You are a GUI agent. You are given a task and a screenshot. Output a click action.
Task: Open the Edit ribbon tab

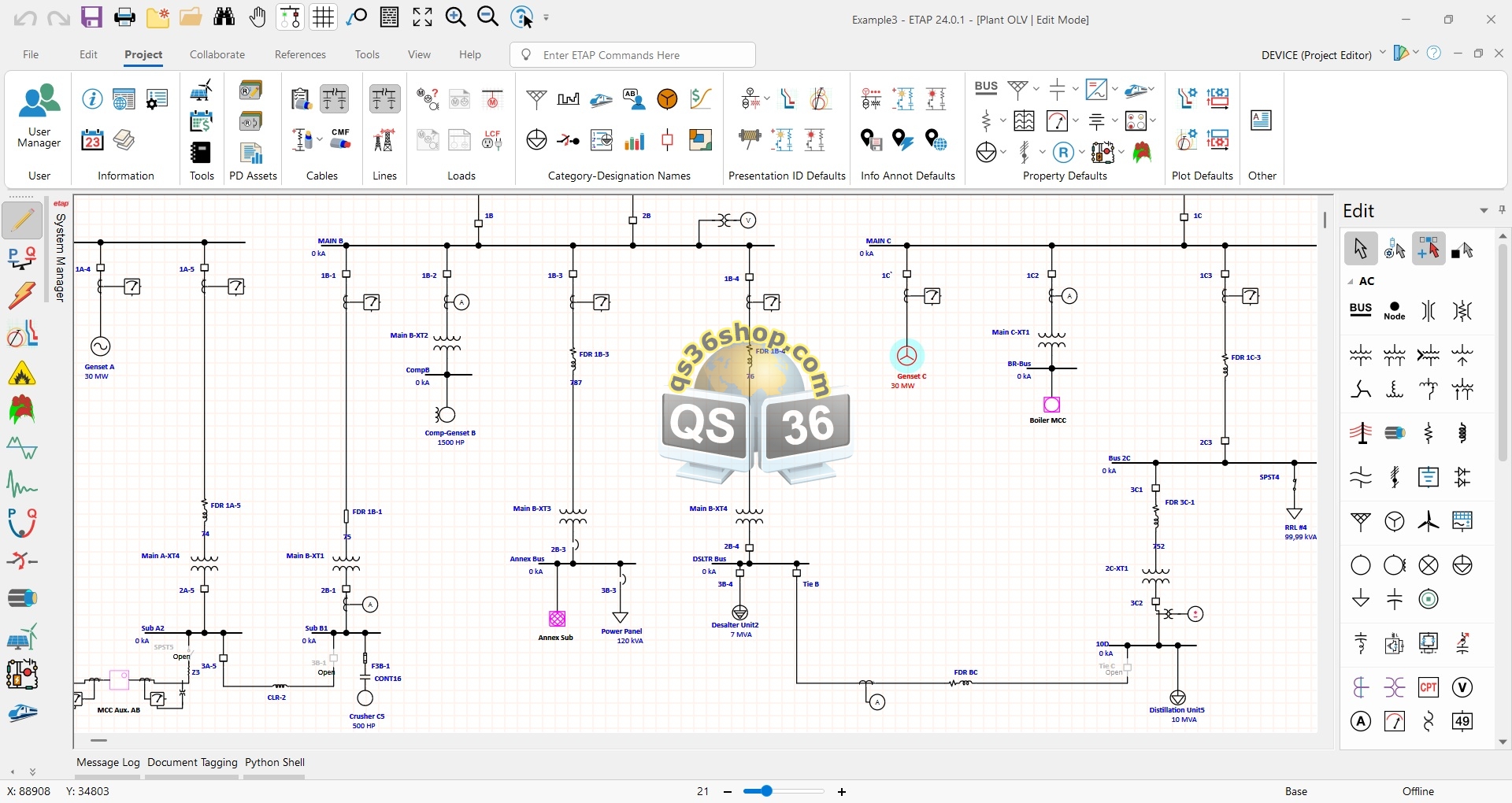coord(88,54)
